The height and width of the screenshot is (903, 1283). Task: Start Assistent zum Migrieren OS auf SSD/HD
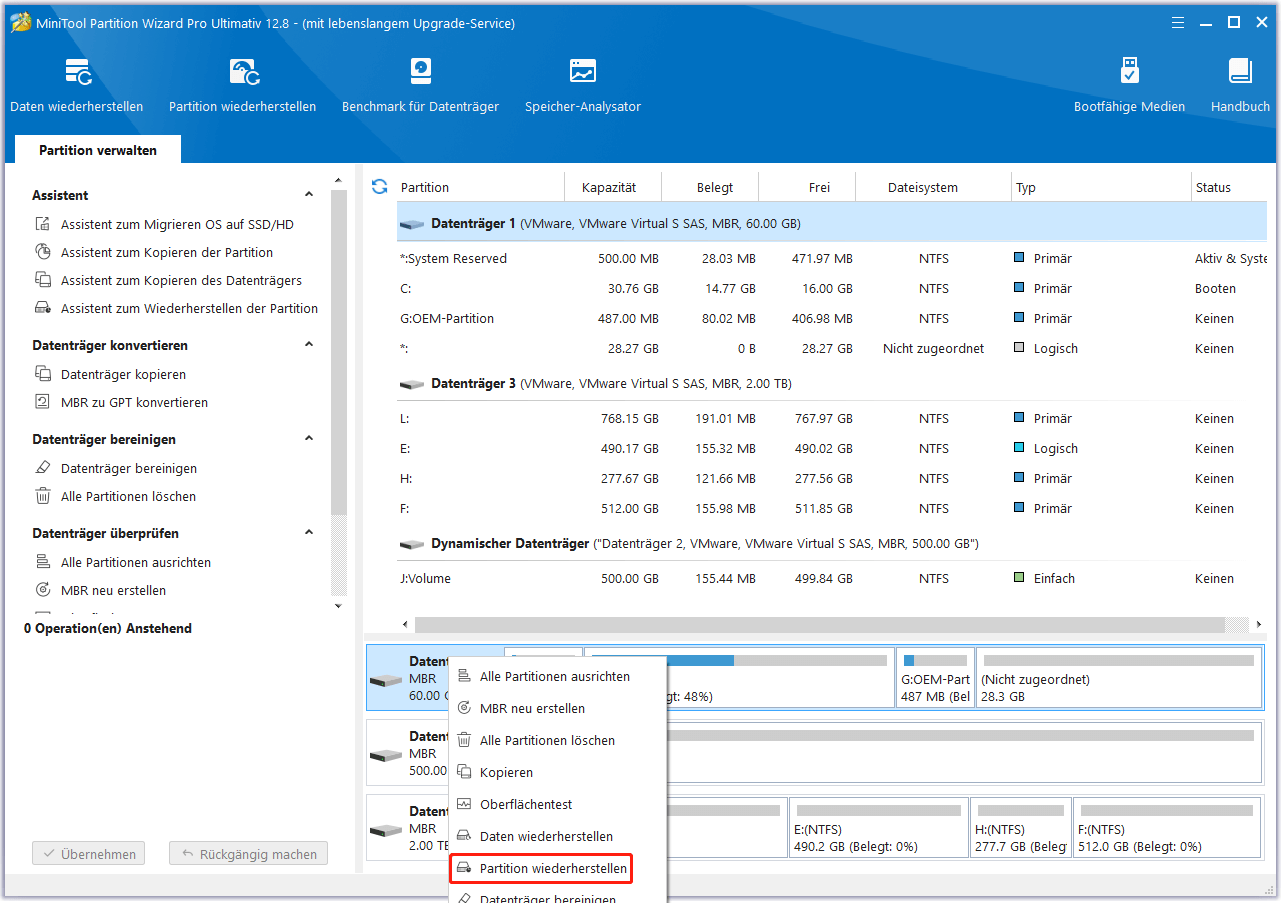click(176, 225)
